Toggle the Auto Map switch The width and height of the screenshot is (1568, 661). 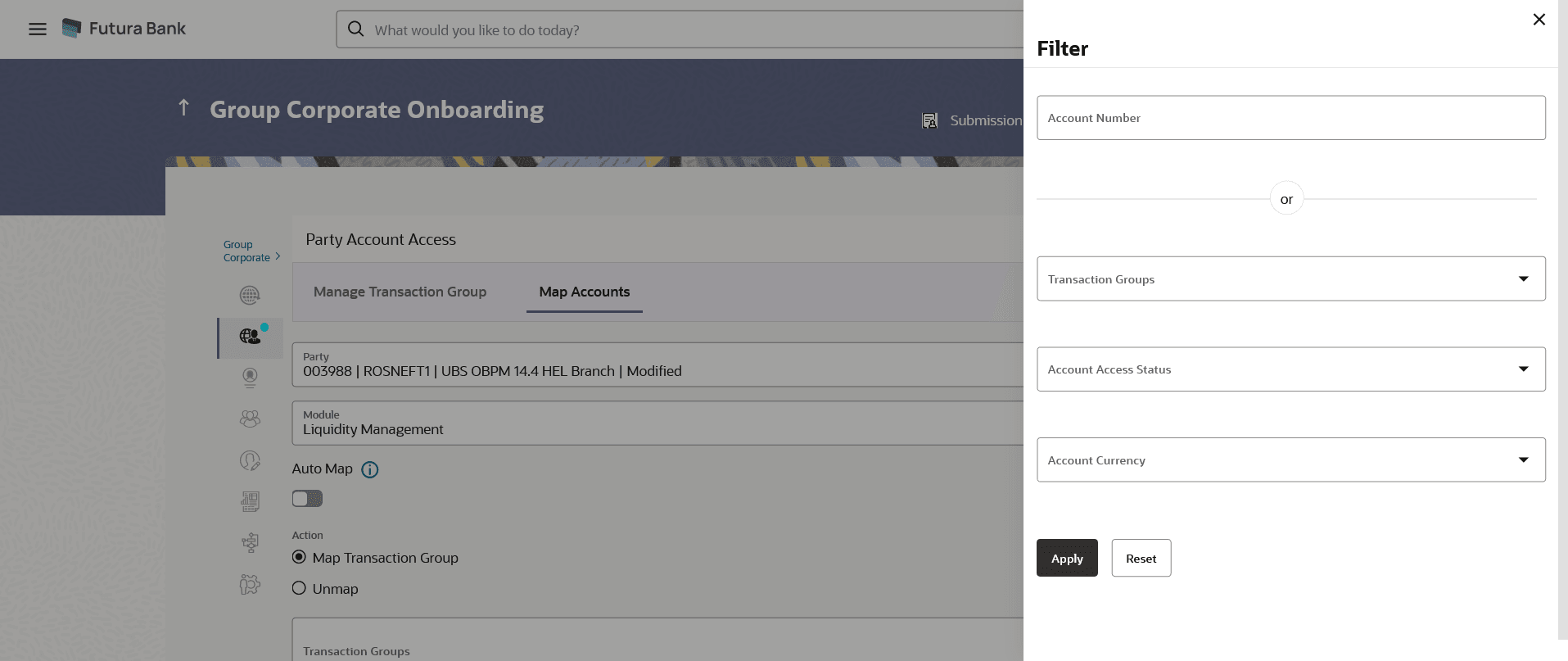307,499
